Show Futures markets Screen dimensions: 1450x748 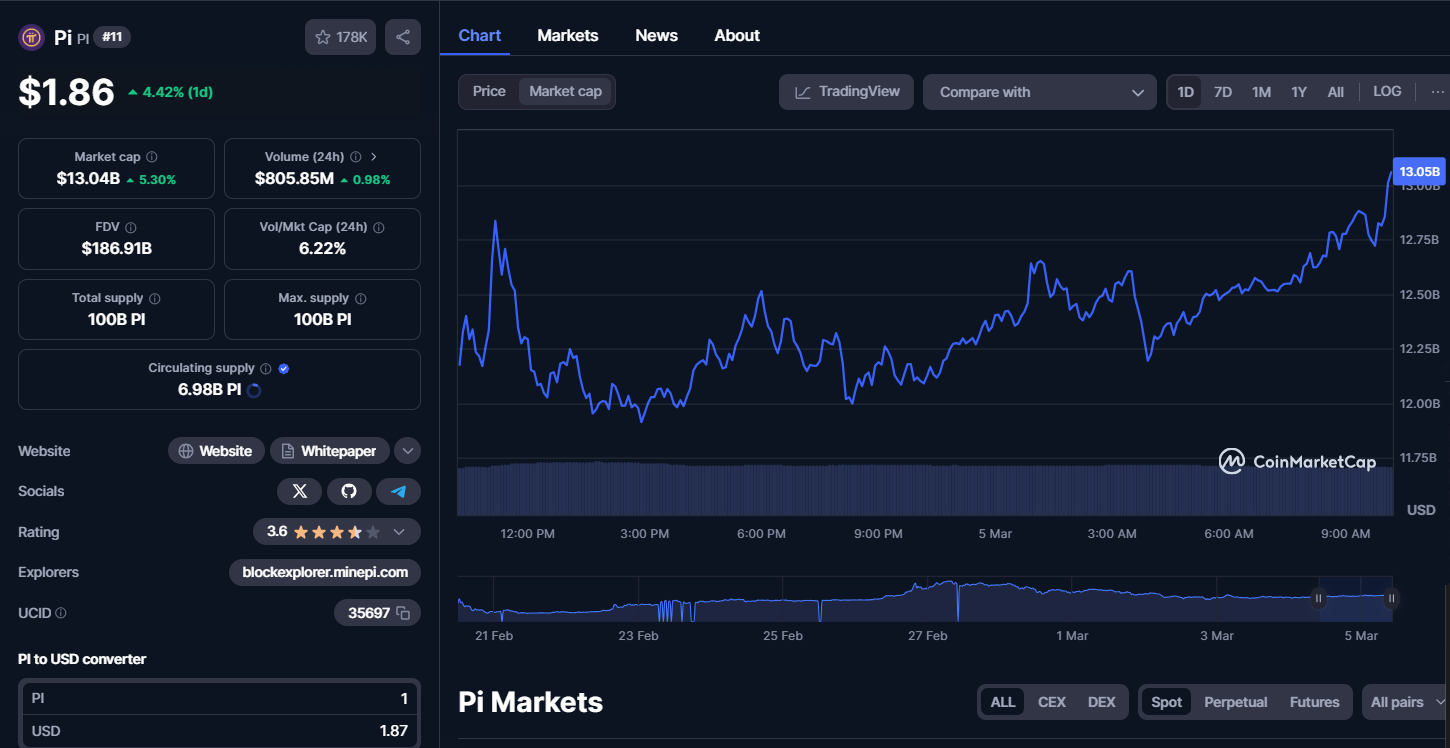pyautogui.click(x=1315, y=702)
